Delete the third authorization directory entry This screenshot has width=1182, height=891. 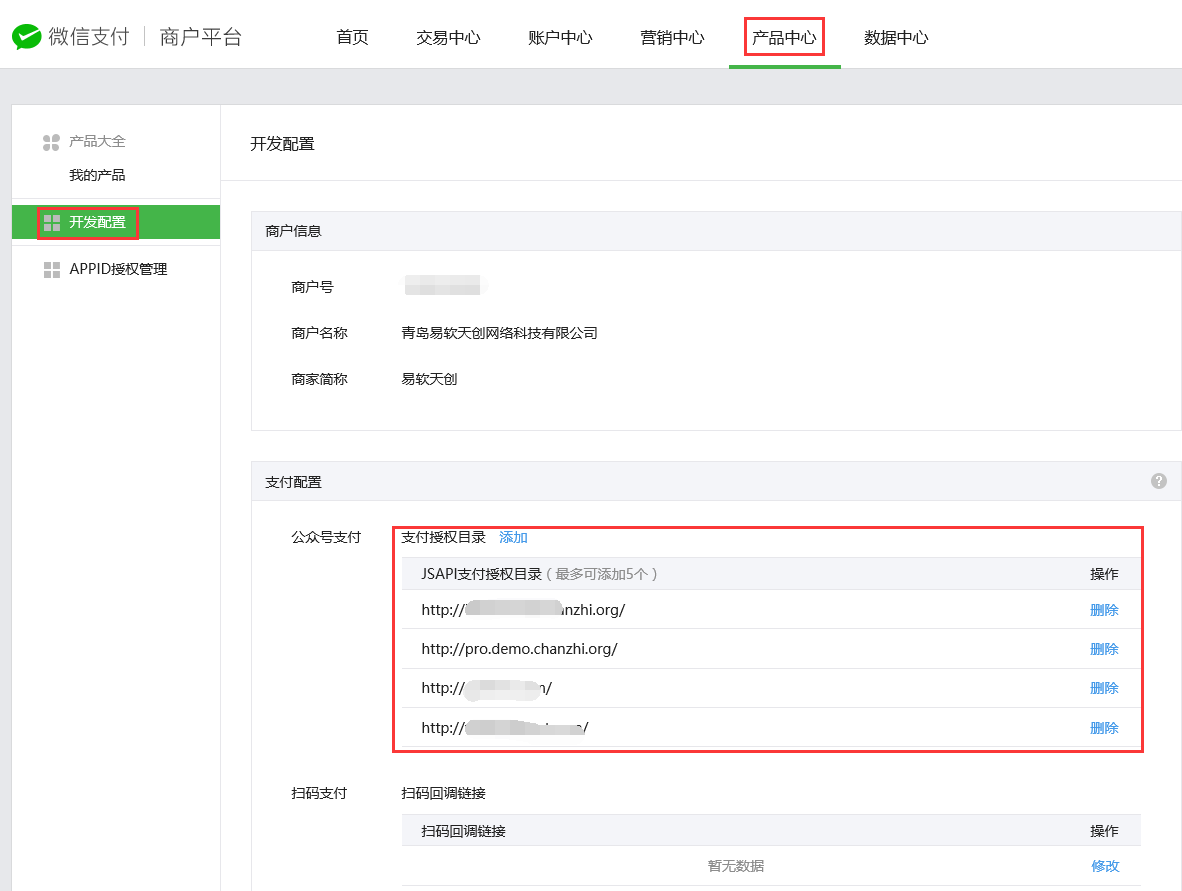point(1104,688)
